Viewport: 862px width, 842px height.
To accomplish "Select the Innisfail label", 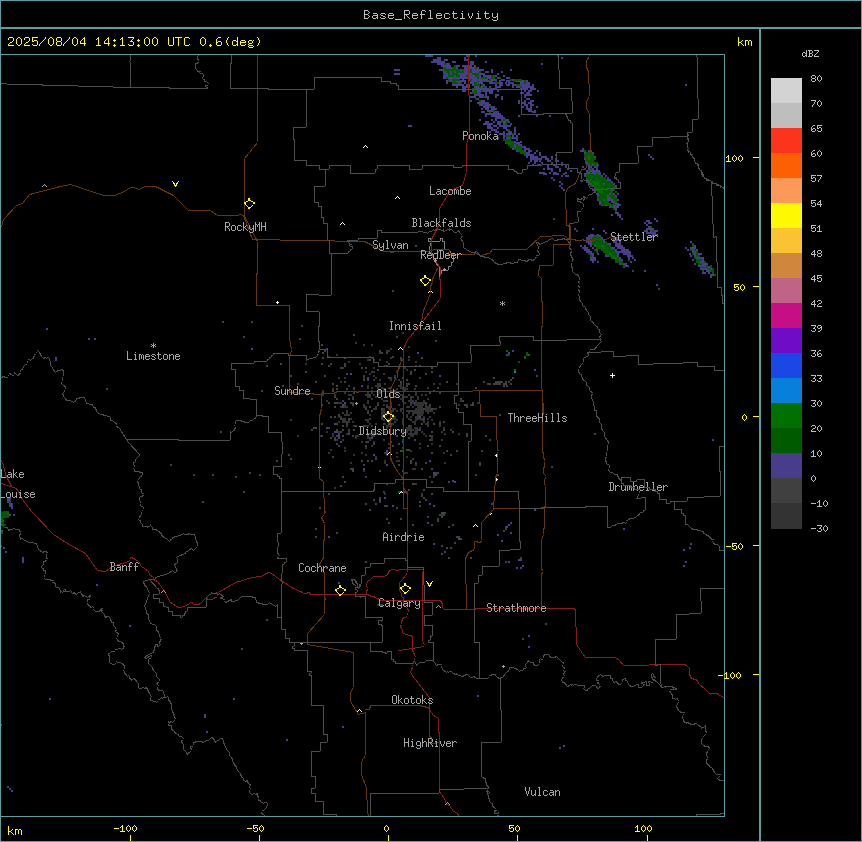I will coord(415,326).
